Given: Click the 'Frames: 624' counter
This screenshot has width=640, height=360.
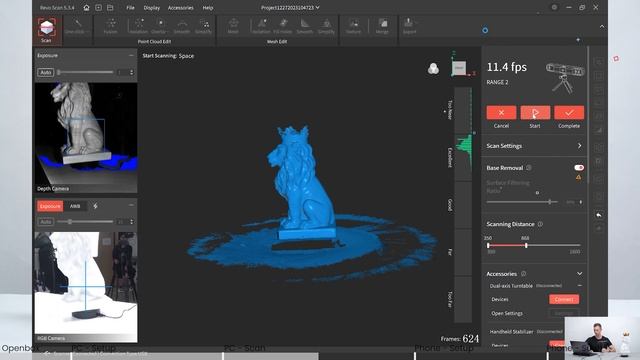Looking at the screenshot, I should tap(460, 339).
